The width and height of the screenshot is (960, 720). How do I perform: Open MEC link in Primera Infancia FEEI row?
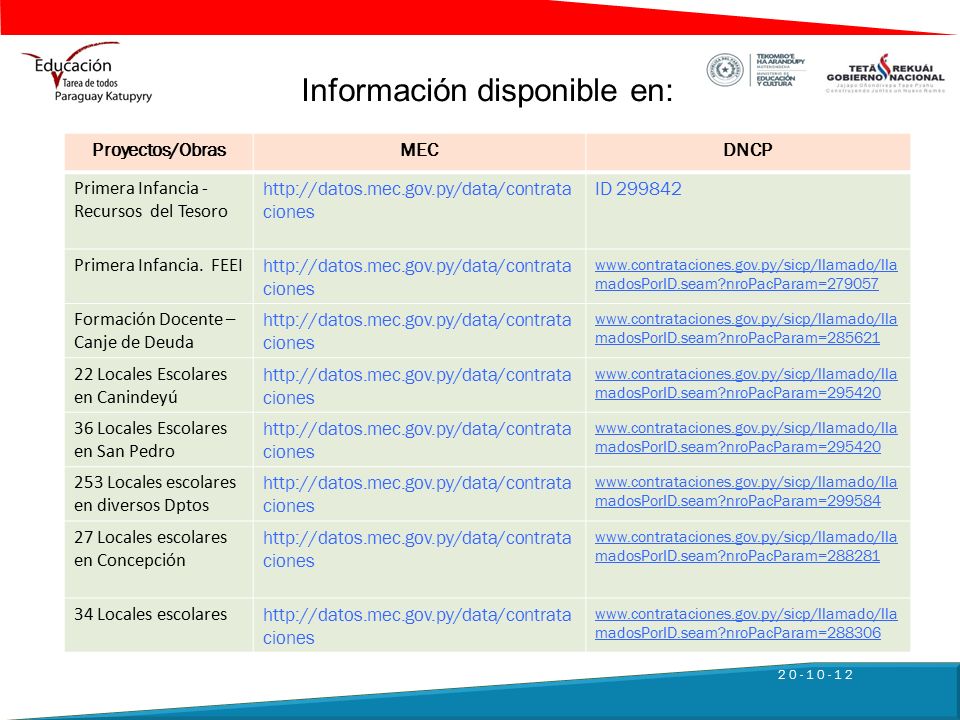pyautogui.click(x=417, y=277)
